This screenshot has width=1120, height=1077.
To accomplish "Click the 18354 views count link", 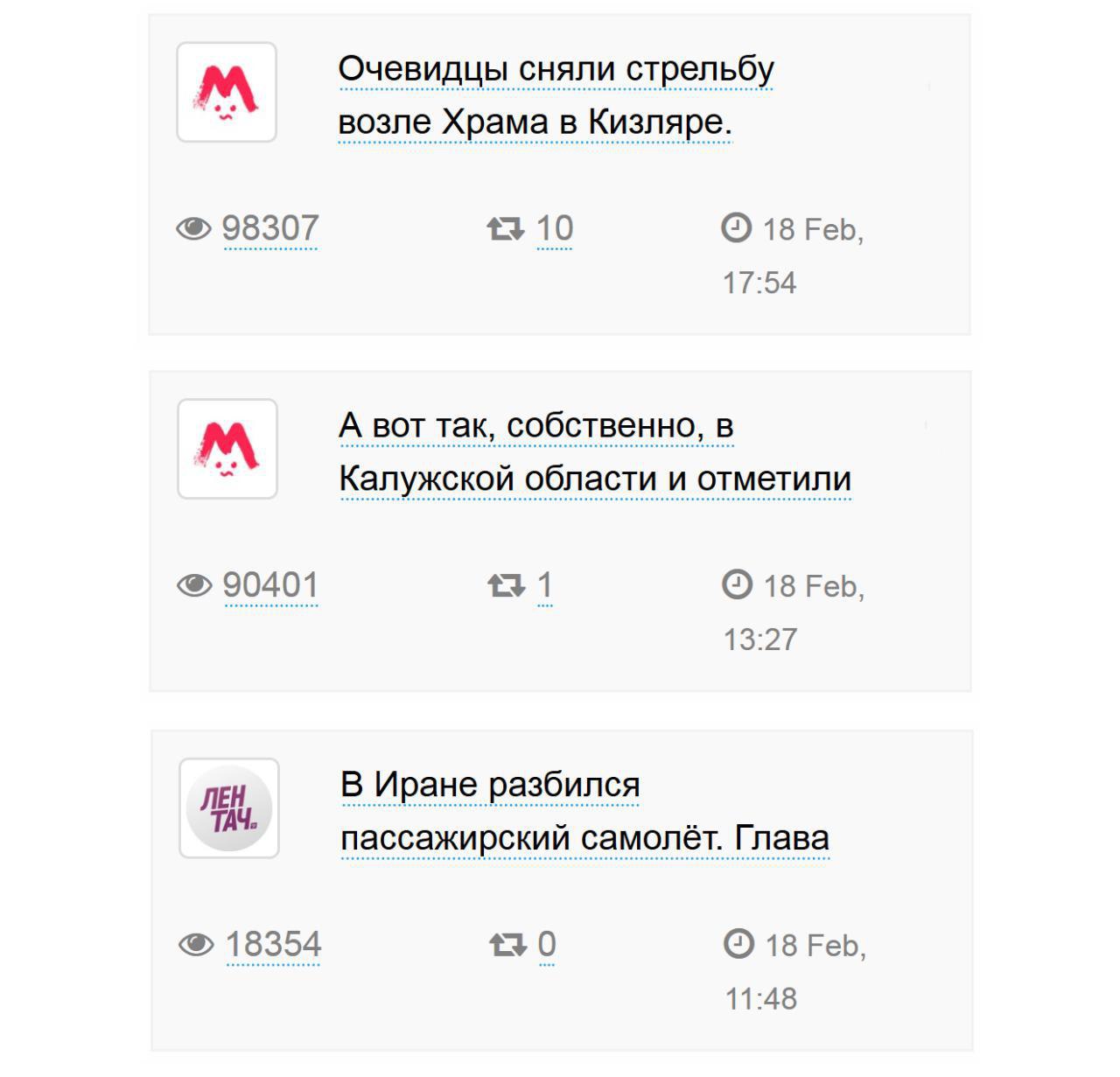I will click(x=274, y=945).
